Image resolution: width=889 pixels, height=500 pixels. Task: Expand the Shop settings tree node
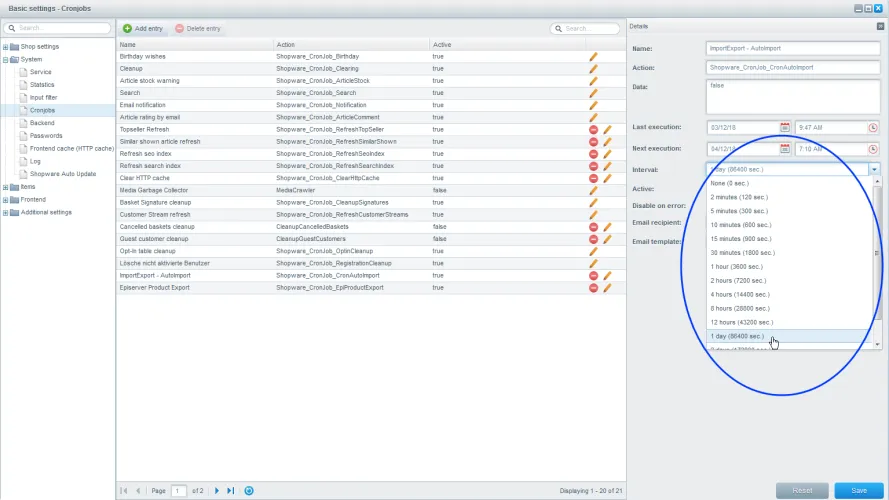6,47
